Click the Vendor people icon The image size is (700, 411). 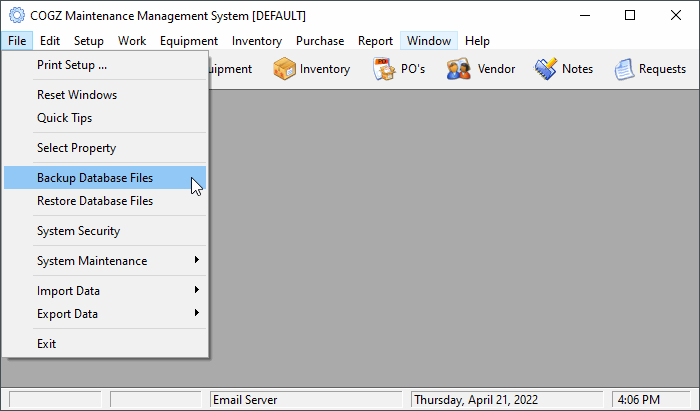pyautogui.click(x=458, y=69)
